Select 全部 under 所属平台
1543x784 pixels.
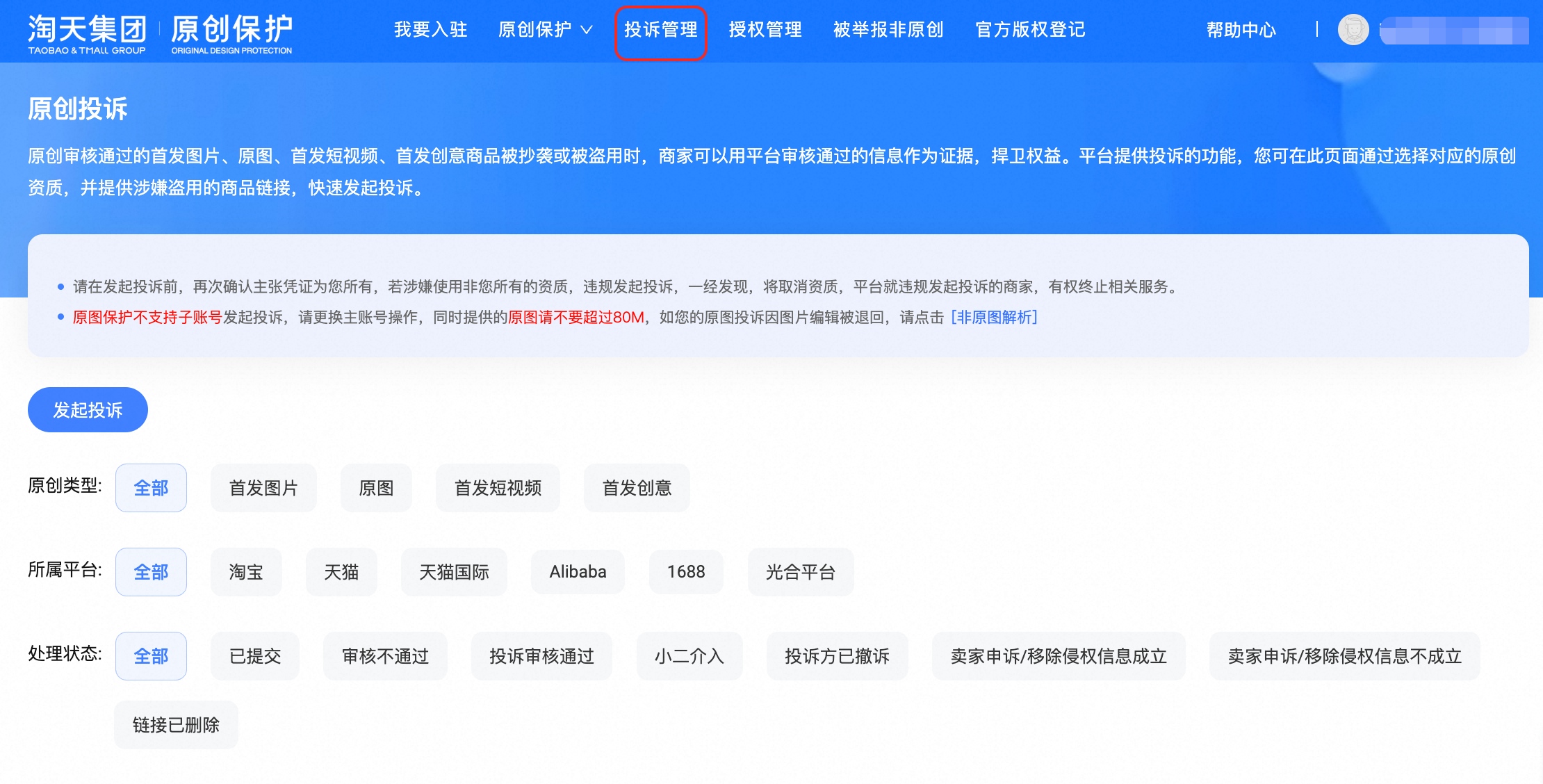pos(151,572)
